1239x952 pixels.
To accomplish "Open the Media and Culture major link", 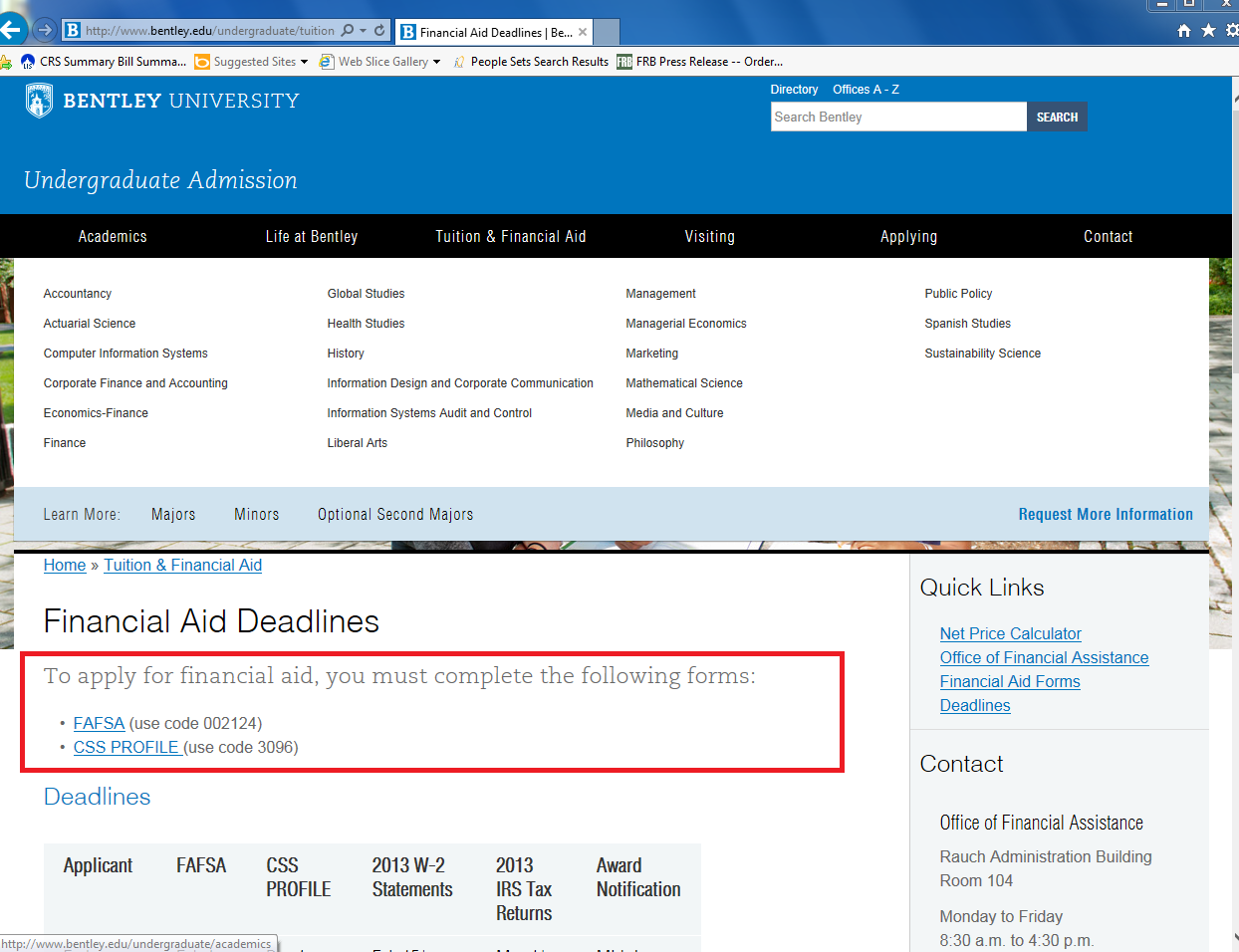I will (x=675, y=413).
